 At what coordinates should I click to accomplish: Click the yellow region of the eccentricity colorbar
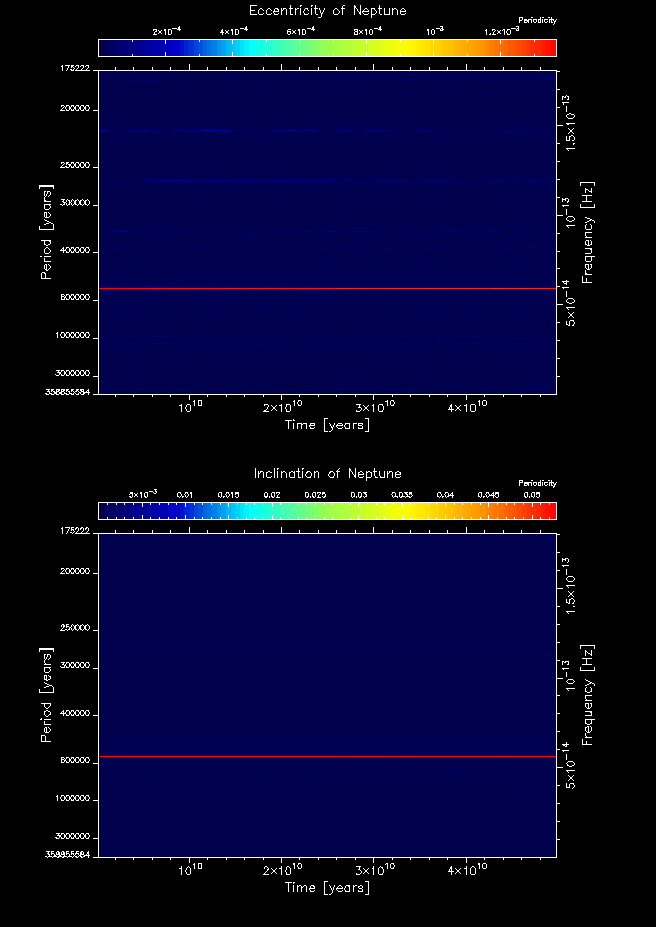click(405, 48)
